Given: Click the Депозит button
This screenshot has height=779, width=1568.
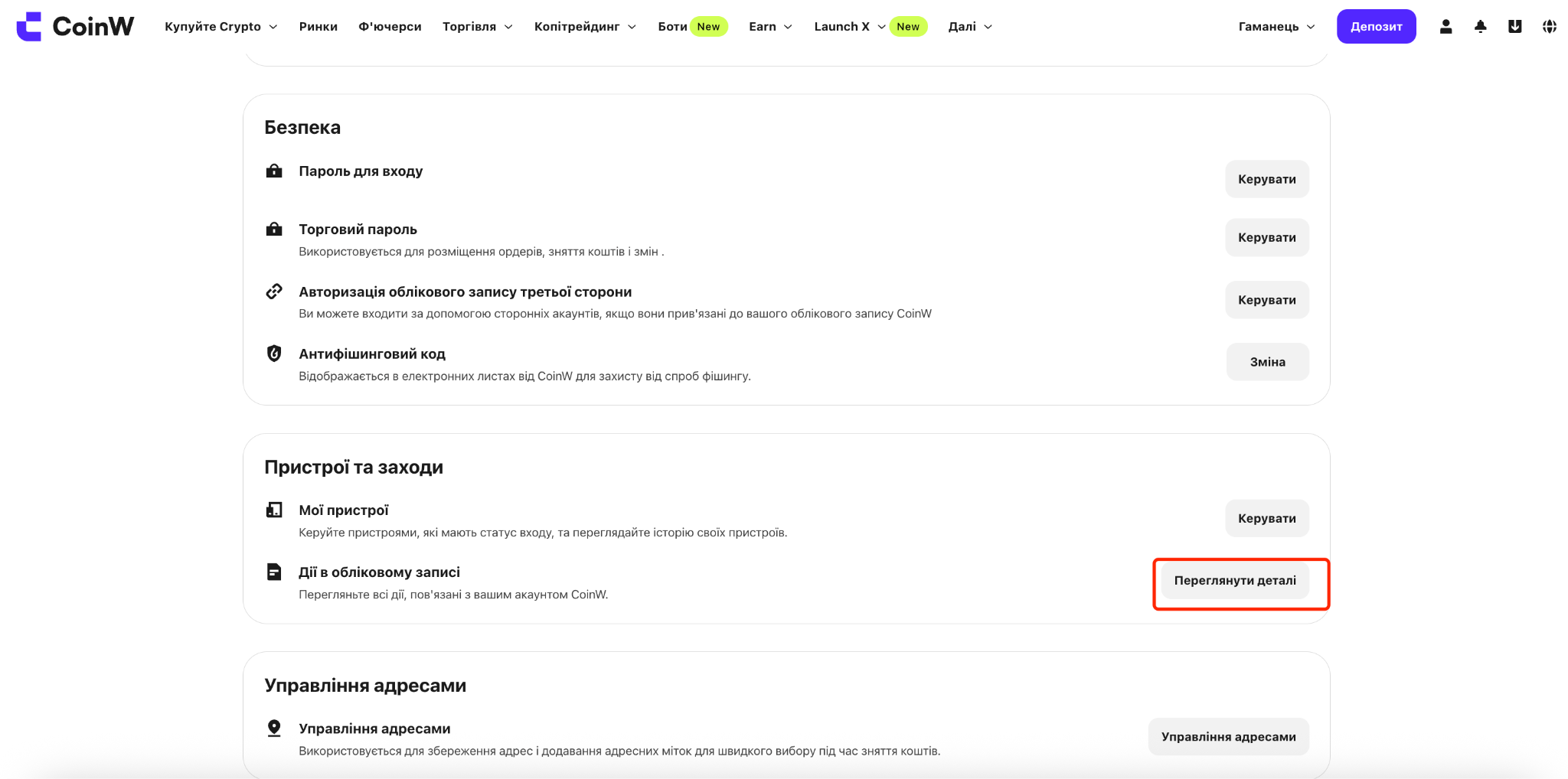Looking at the screenshot, I should (x=1376, y=26).
